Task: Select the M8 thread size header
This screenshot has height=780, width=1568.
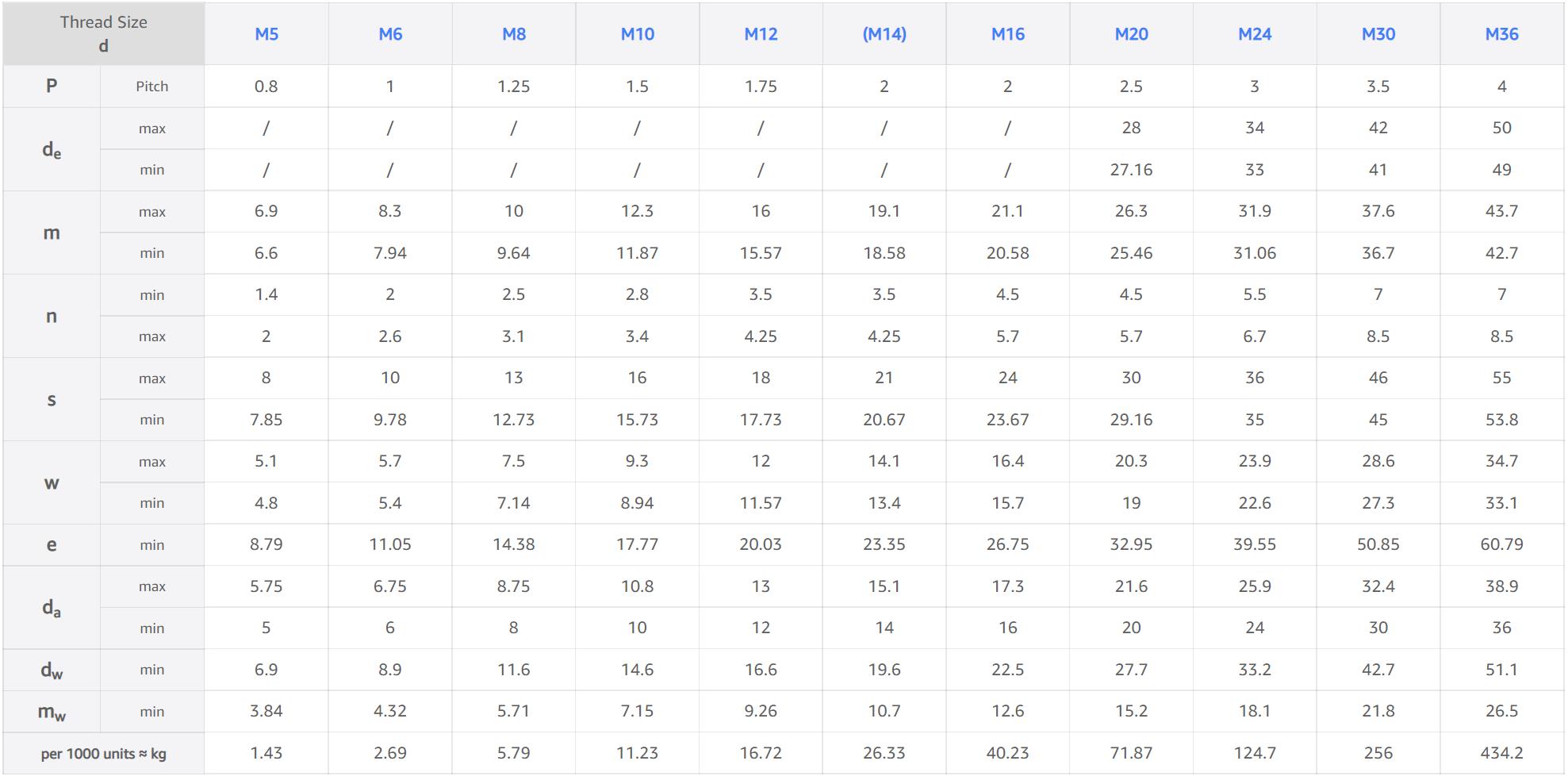Action: click(514, 34)
